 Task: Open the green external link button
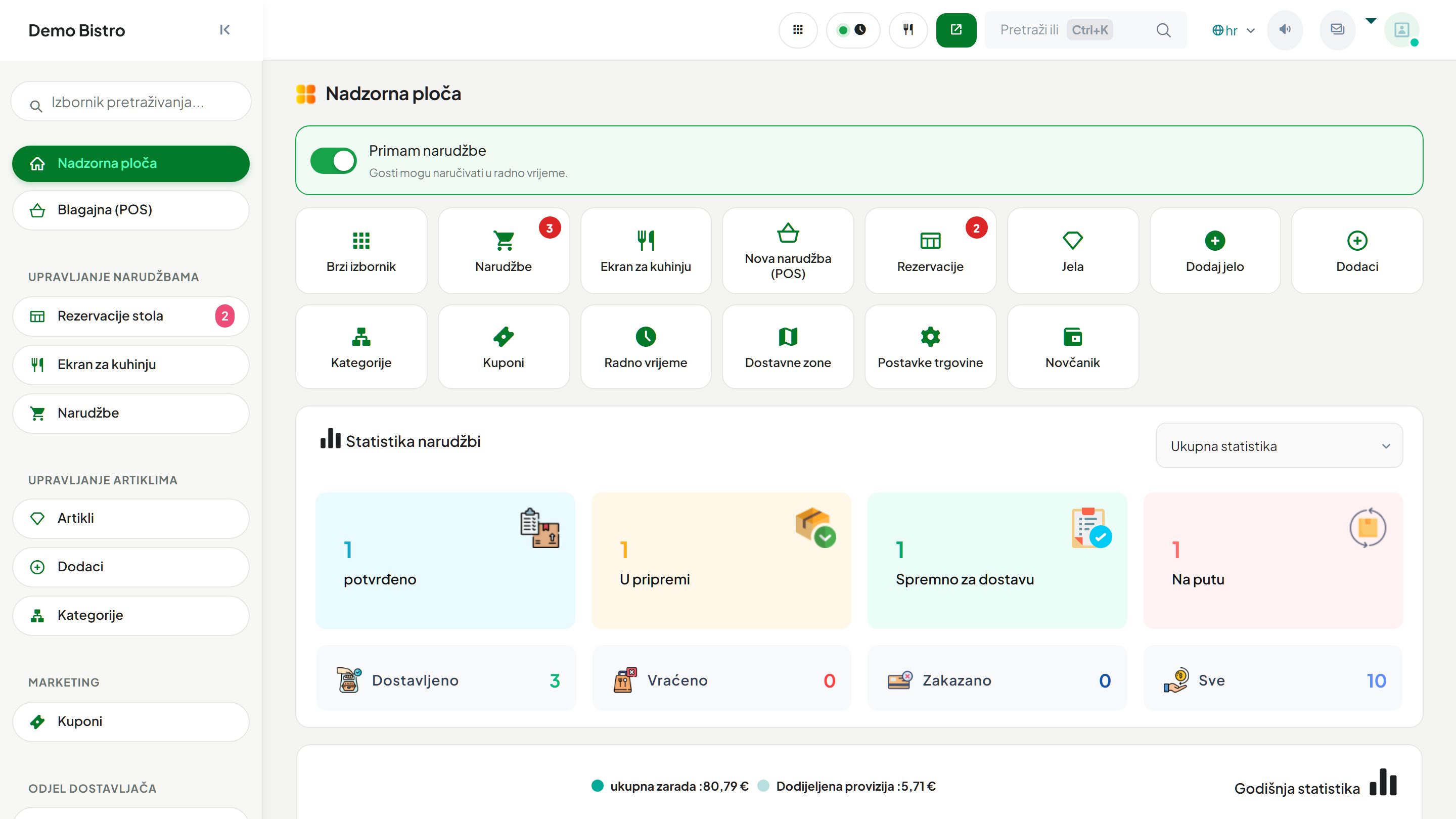(x=956, y=30)
